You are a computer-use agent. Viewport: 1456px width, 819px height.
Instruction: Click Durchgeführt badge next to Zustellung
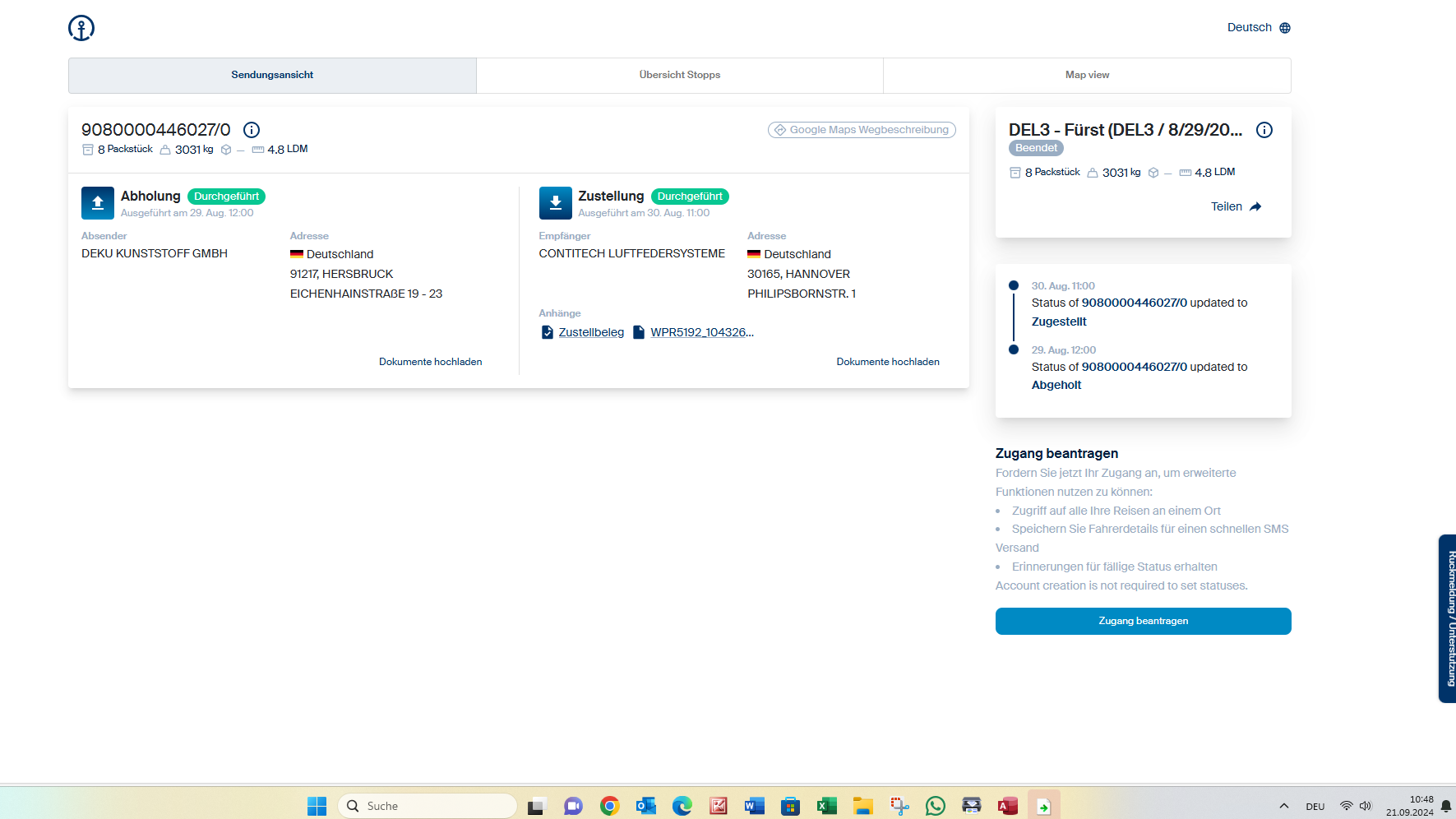tap(690, 197)
